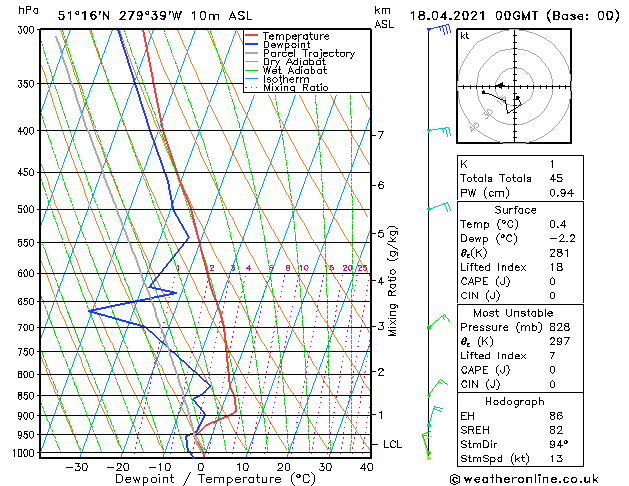Click the '700' hPa pressure axis label
Image resolution: width=629 pixels, height=486 pixels.
pos(28,328)
